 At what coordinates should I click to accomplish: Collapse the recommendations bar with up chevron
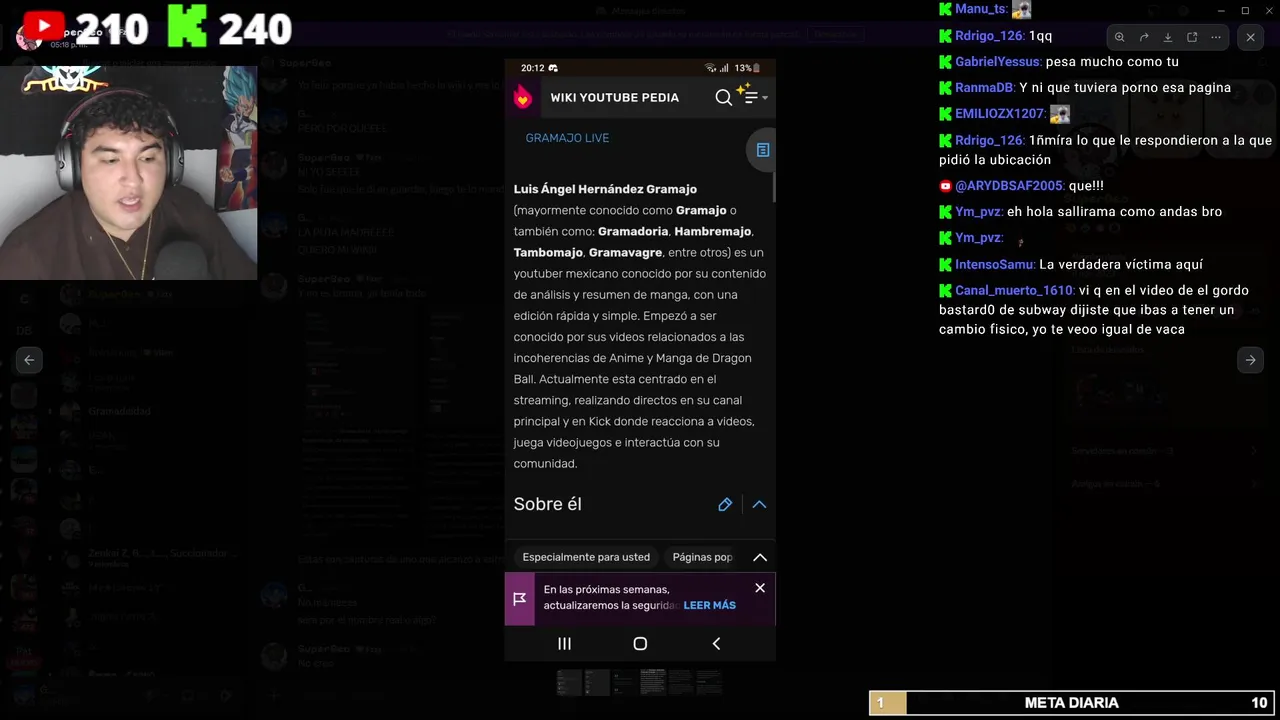(760, 557)
